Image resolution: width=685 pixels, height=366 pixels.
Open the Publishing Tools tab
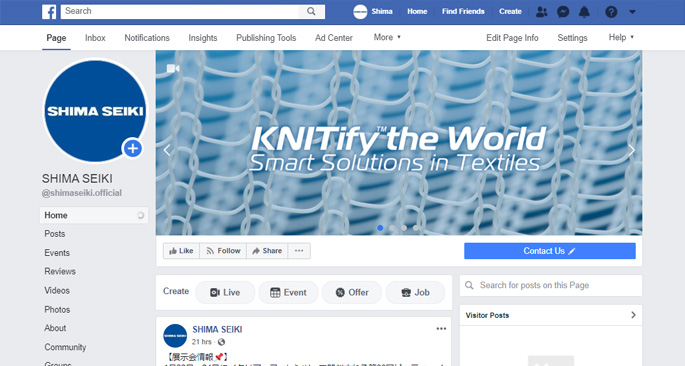pos(266,38)
